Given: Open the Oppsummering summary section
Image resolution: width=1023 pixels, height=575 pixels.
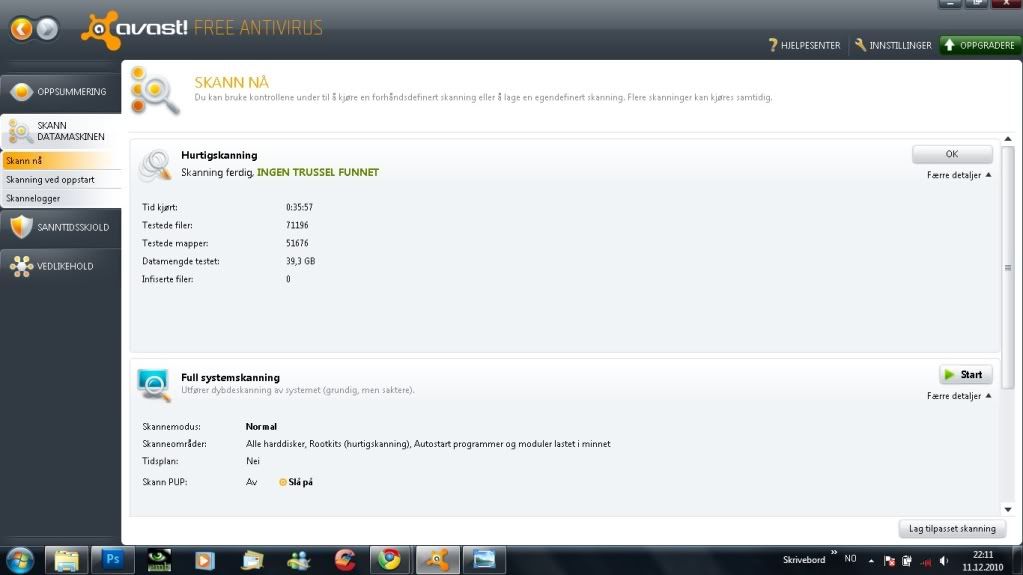Looking at the screenshot, I should (x=60, y=92).
